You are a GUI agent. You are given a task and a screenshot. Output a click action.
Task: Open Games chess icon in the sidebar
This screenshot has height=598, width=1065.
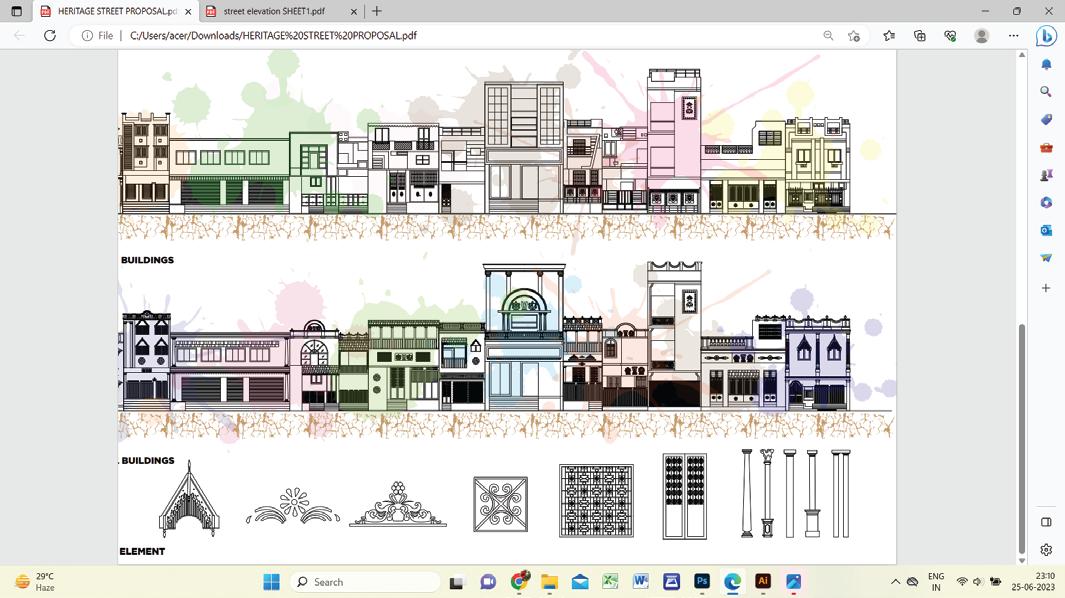click(x=1046, y=175)
